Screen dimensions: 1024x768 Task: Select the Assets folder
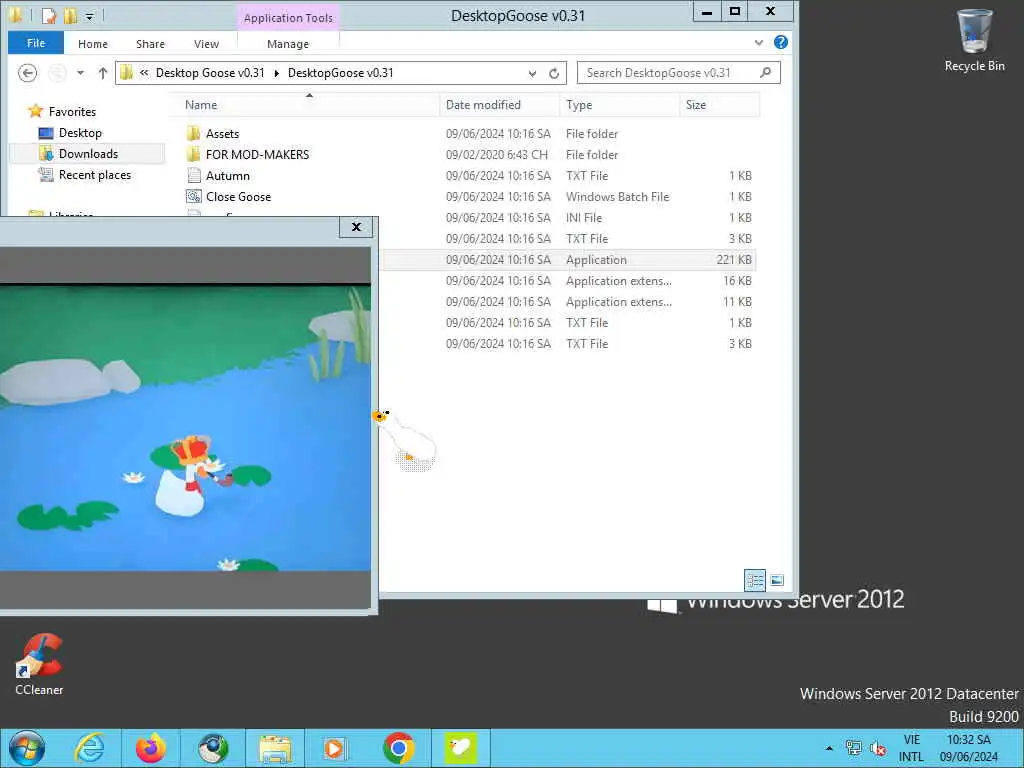(x=223, y=133)
